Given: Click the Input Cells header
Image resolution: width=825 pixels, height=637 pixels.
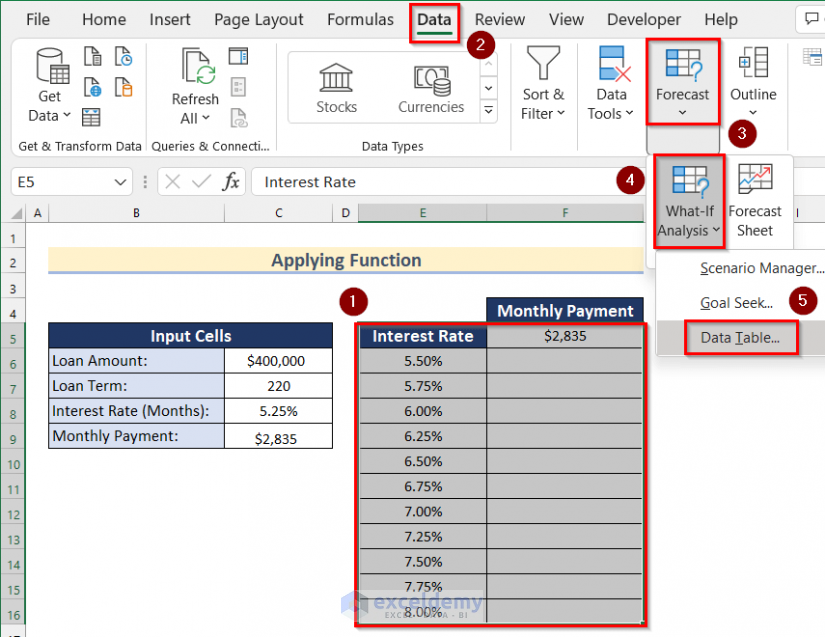Looking at the screenshot, I should point(190,336).
